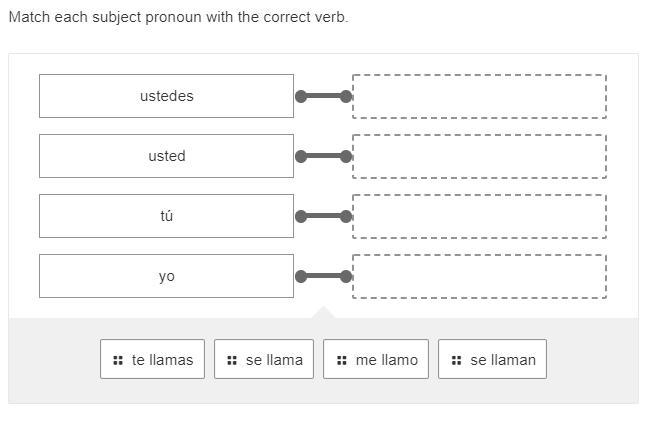Click the empty answer slot for 'tú'
The width and height of the screenshot is (656, 427).
(x=479, y=216)
